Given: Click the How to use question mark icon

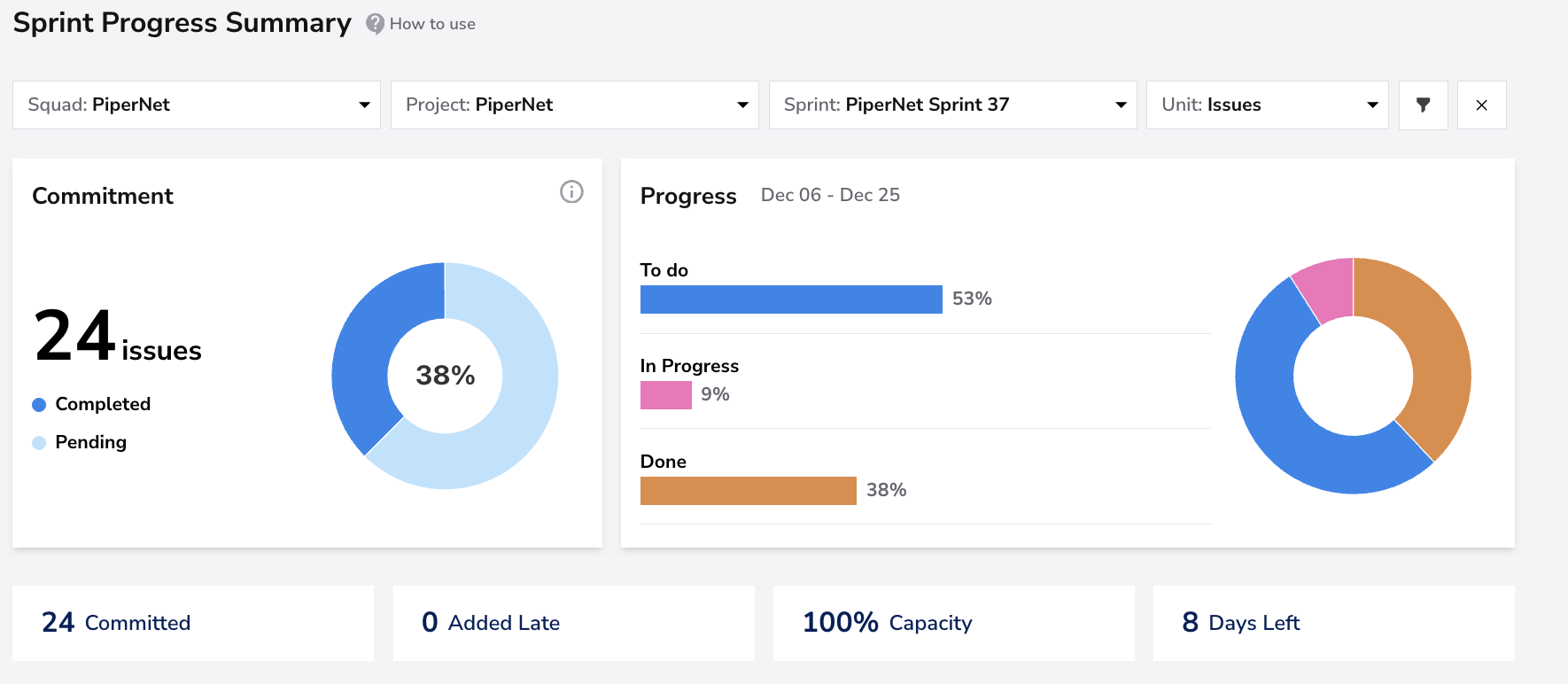Looking at the screenshot, I should (375, 24).
